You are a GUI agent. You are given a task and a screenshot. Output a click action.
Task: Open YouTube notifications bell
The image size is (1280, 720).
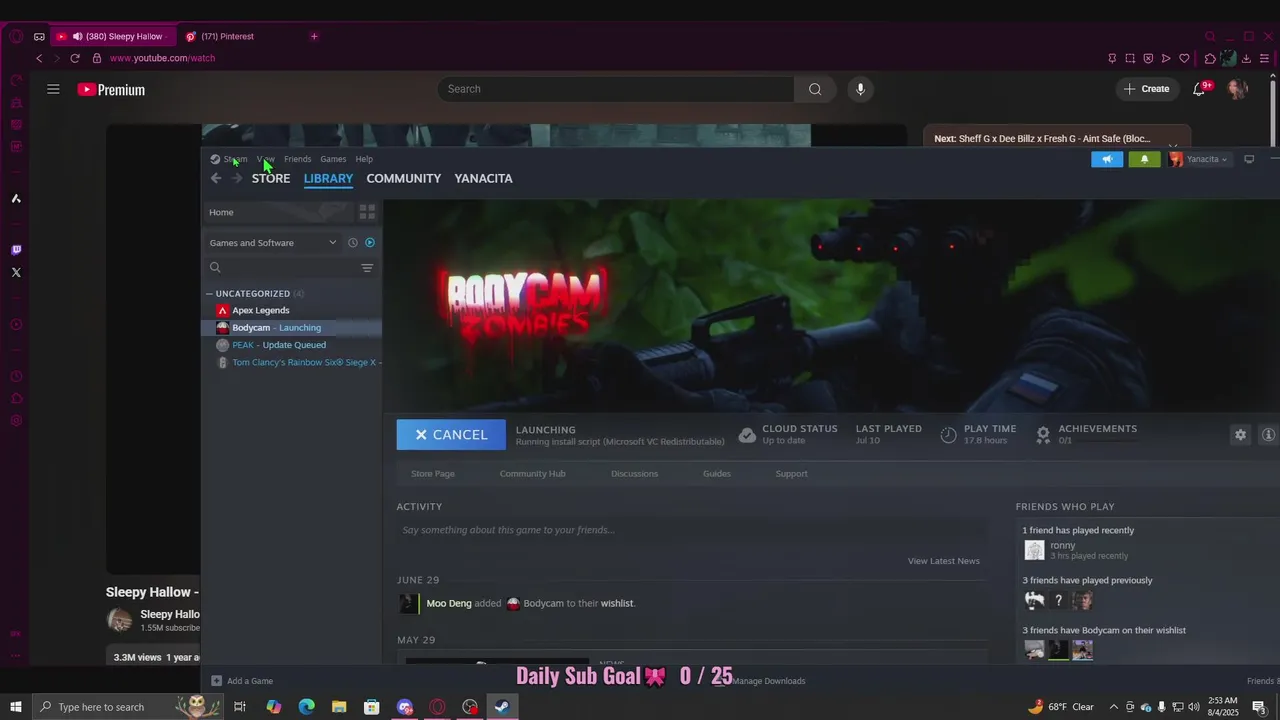pos(1199,89)
